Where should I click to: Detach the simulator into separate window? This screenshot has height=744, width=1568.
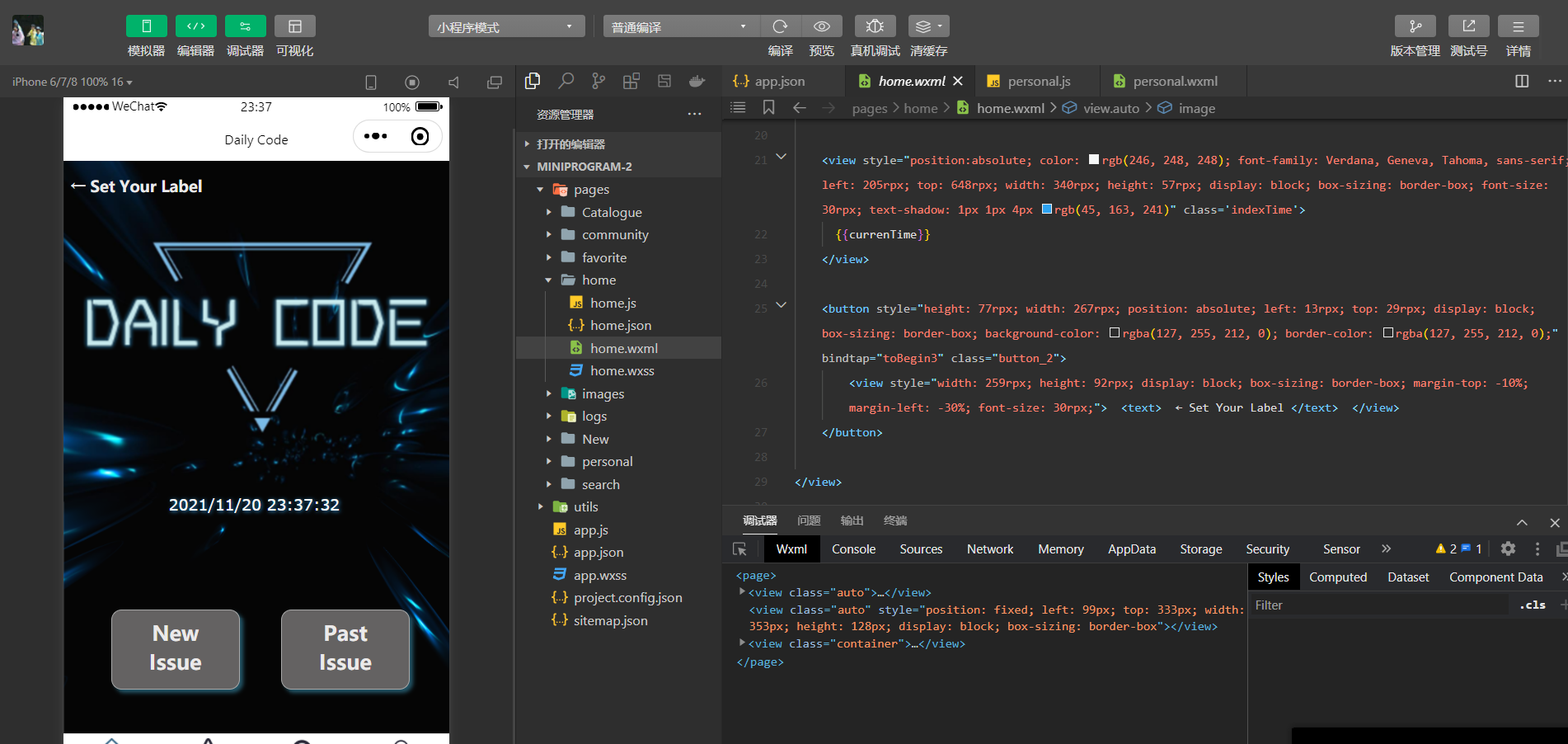click(x=495, y=82)
